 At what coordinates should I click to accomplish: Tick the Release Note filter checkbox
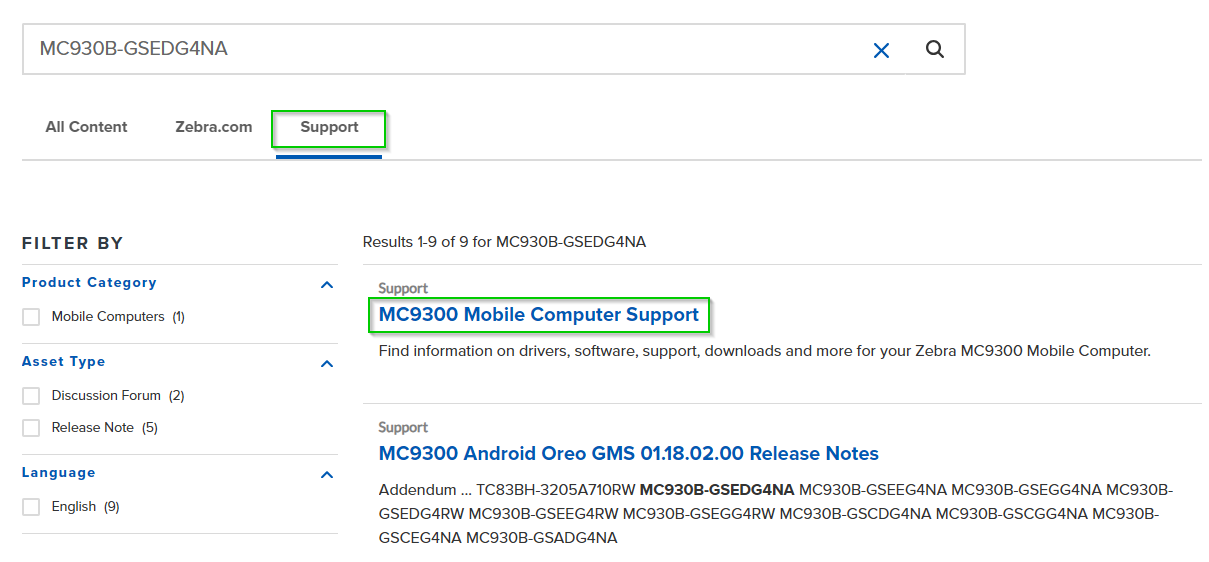tap(31, 428)
